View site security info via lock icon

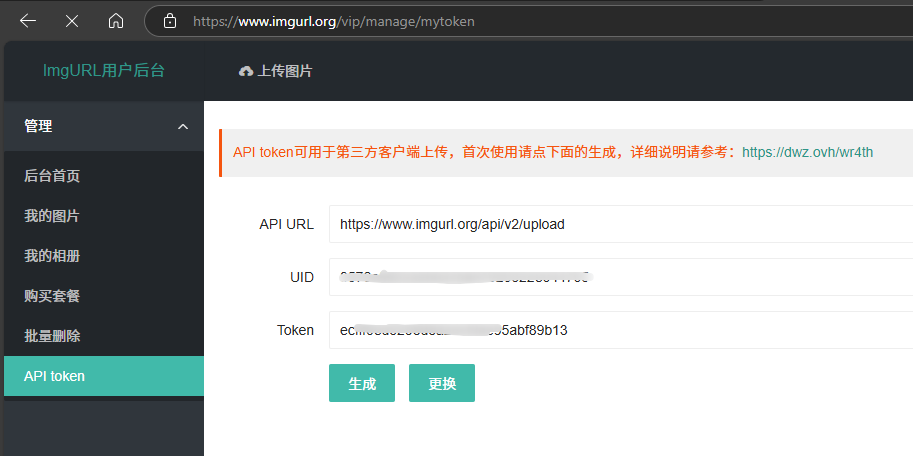coord(170,22)
